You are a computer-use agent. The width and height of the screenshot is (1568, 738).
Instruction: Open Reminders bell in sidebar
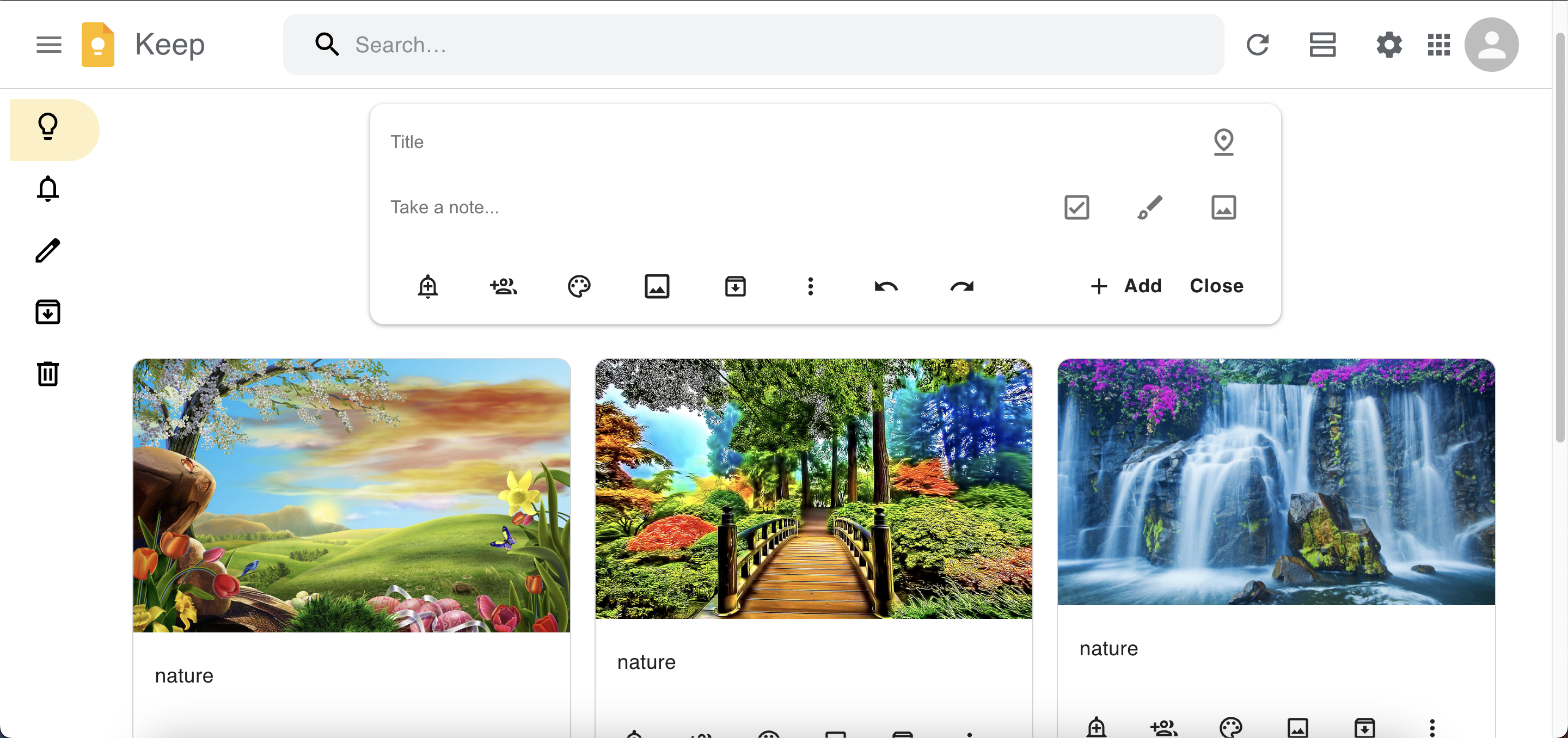click(47, 189)
